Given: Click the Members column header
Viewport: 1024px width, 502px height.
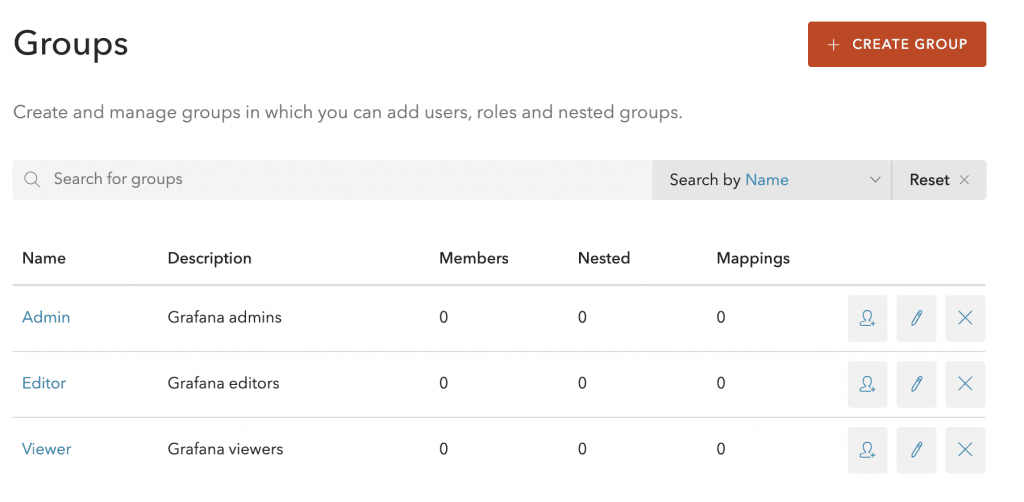Looking at the screenshot, I should (473, 258).
